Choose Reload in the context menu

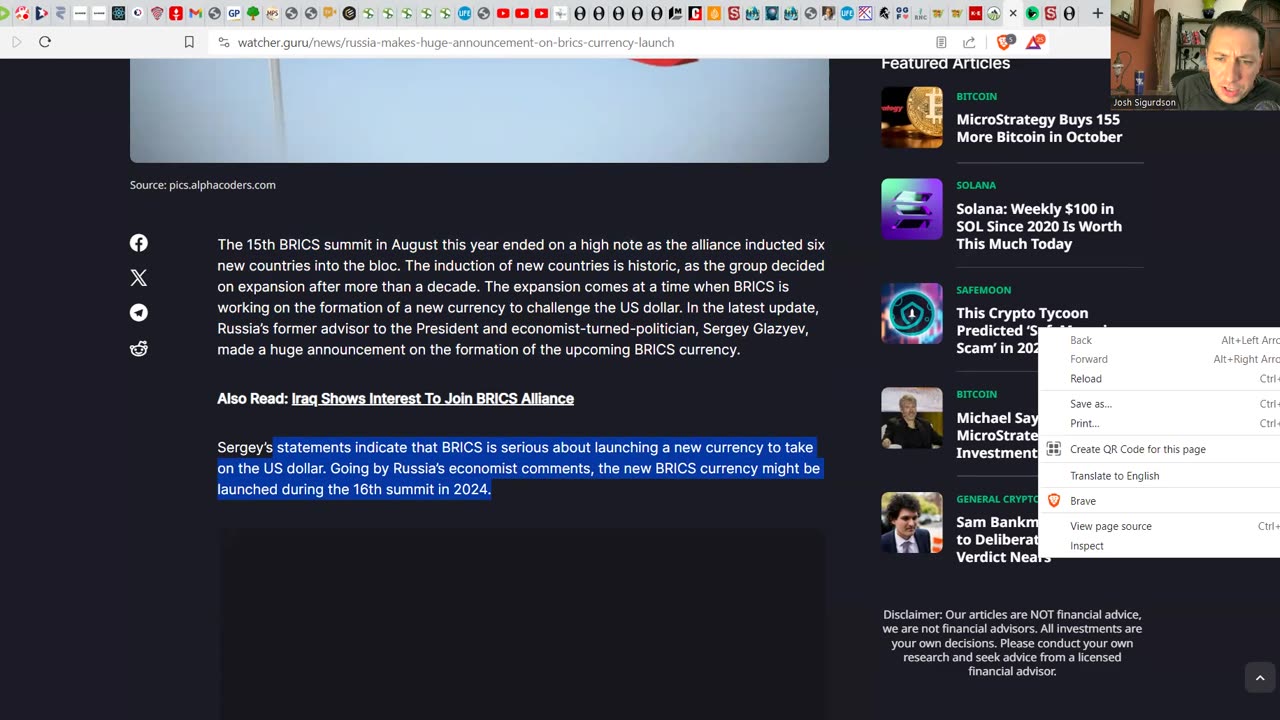[1159, 379]
